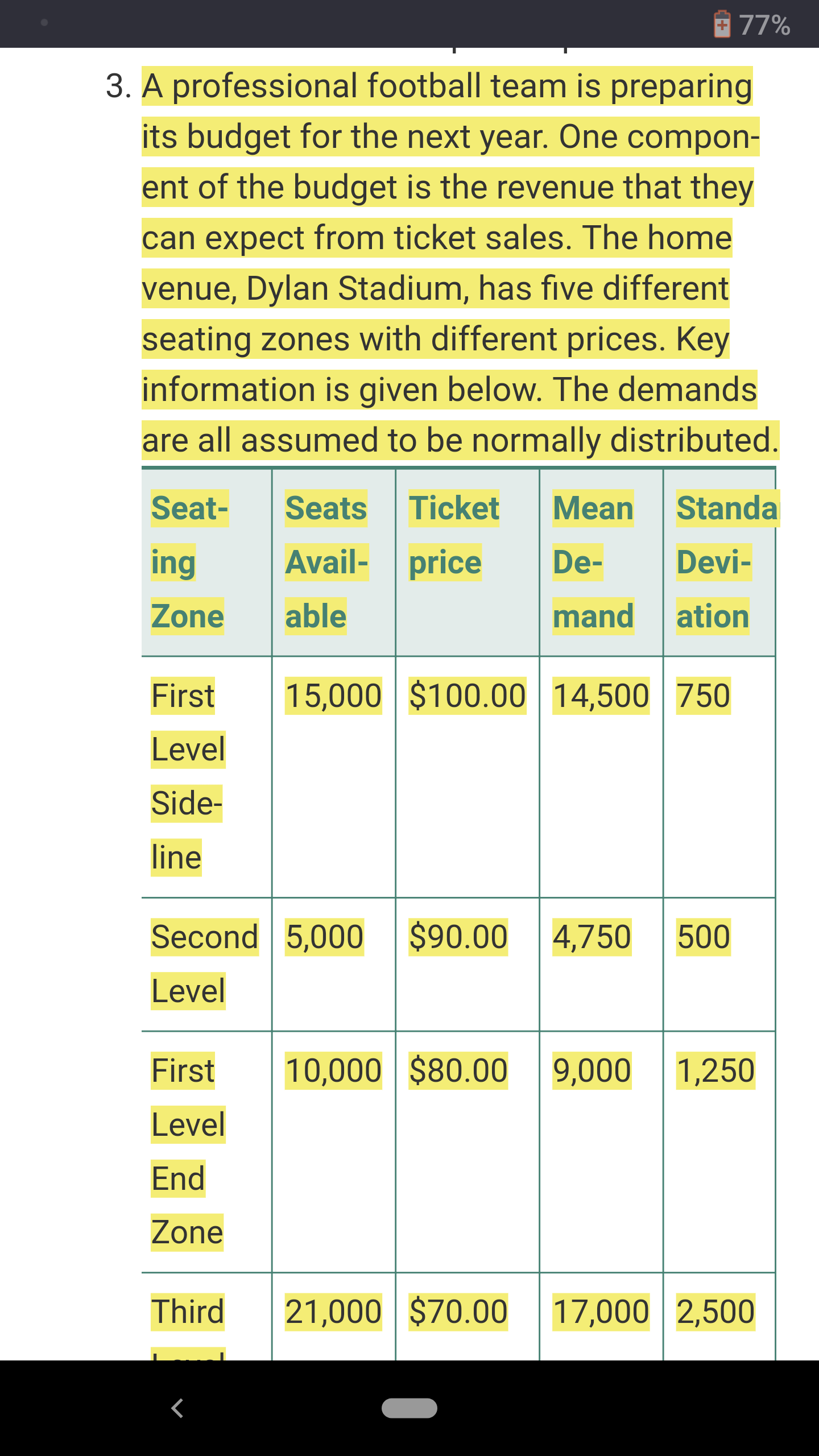Viewport: 819px width, 1456px height.
Task: Tap the 'Second Level' row label
Action: (205, 964)
